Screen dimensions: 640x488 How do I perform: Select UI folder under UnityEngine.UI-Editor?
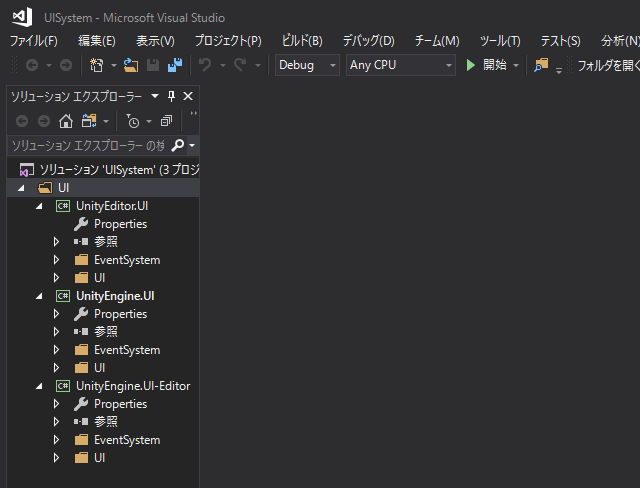point(99,458)
